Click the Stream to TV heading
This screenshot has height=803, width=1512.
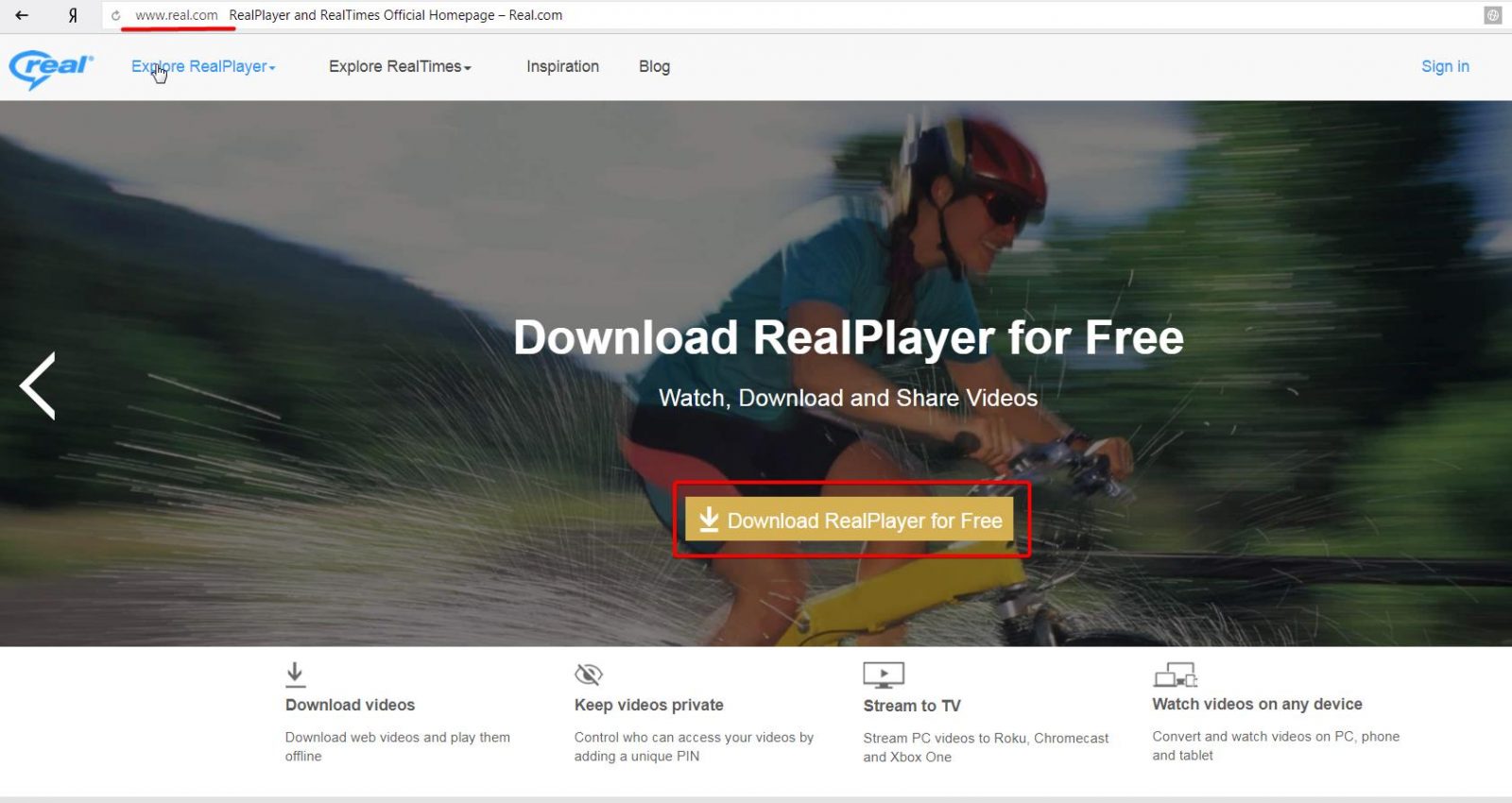pyautogui.click(x=912, y=706)
